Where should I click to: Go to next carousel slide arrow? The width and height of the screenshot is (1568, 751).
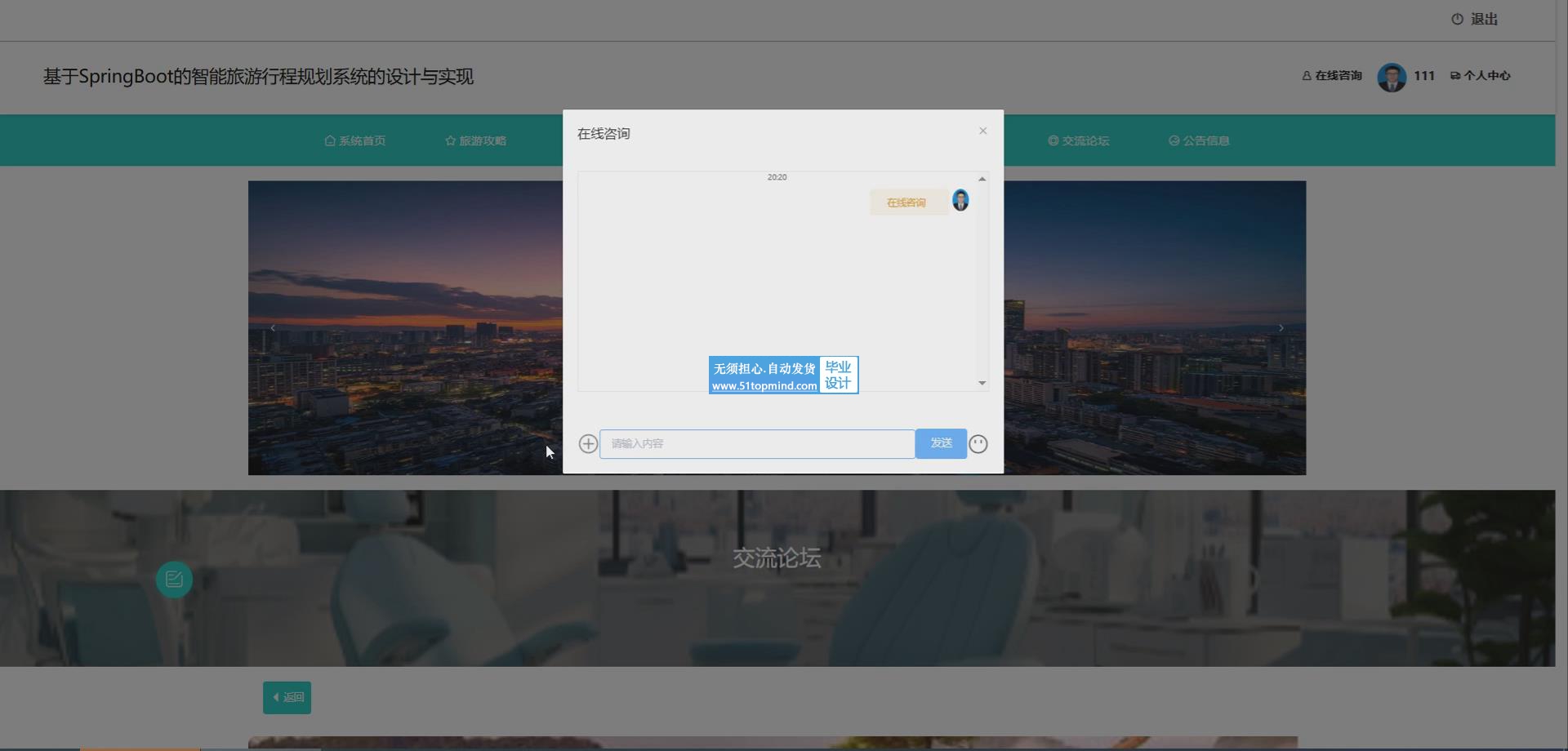1281,328
